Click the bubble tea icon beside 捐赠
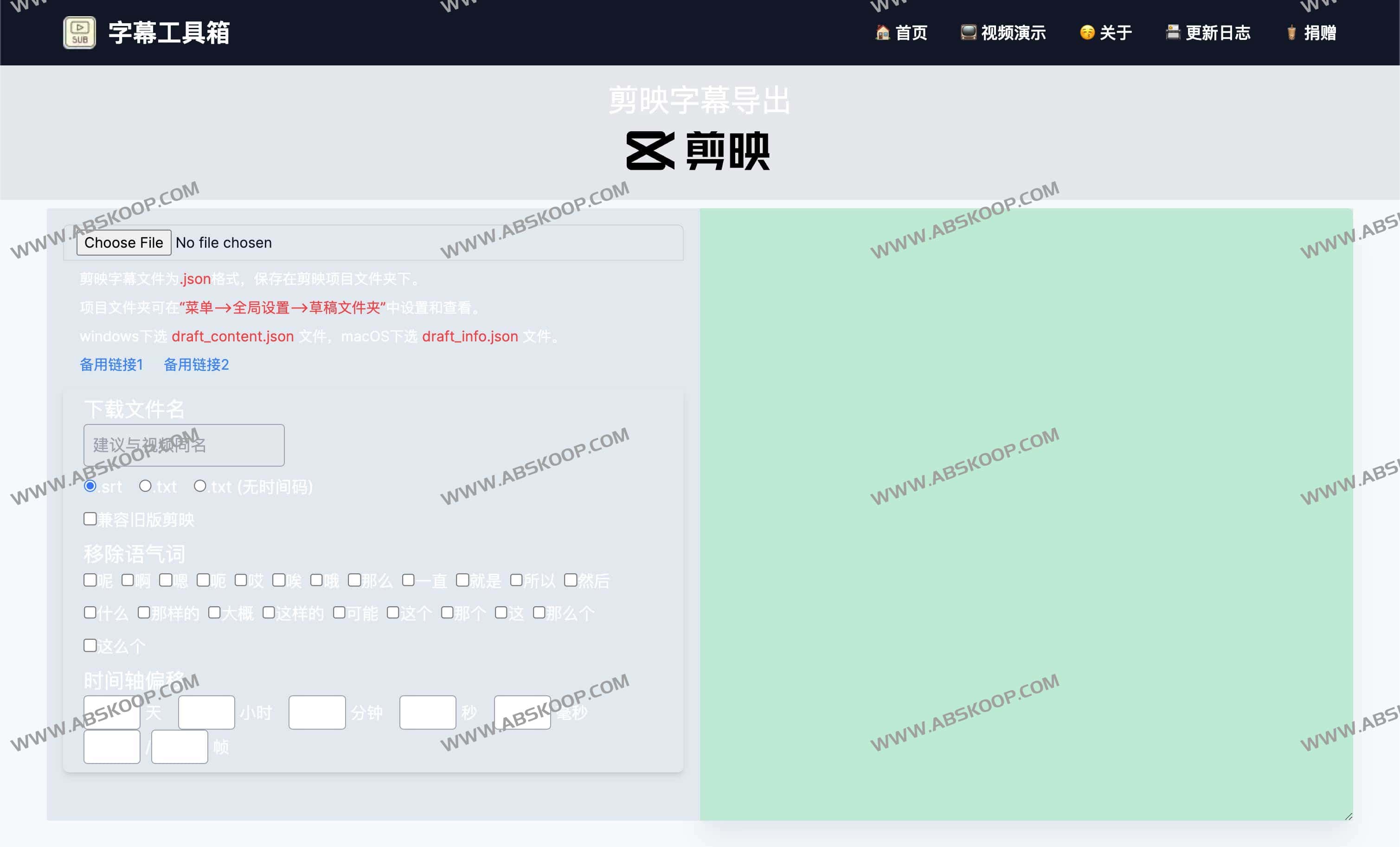This screenshot has height=847, width=1400. click(x=1291, y=32)
